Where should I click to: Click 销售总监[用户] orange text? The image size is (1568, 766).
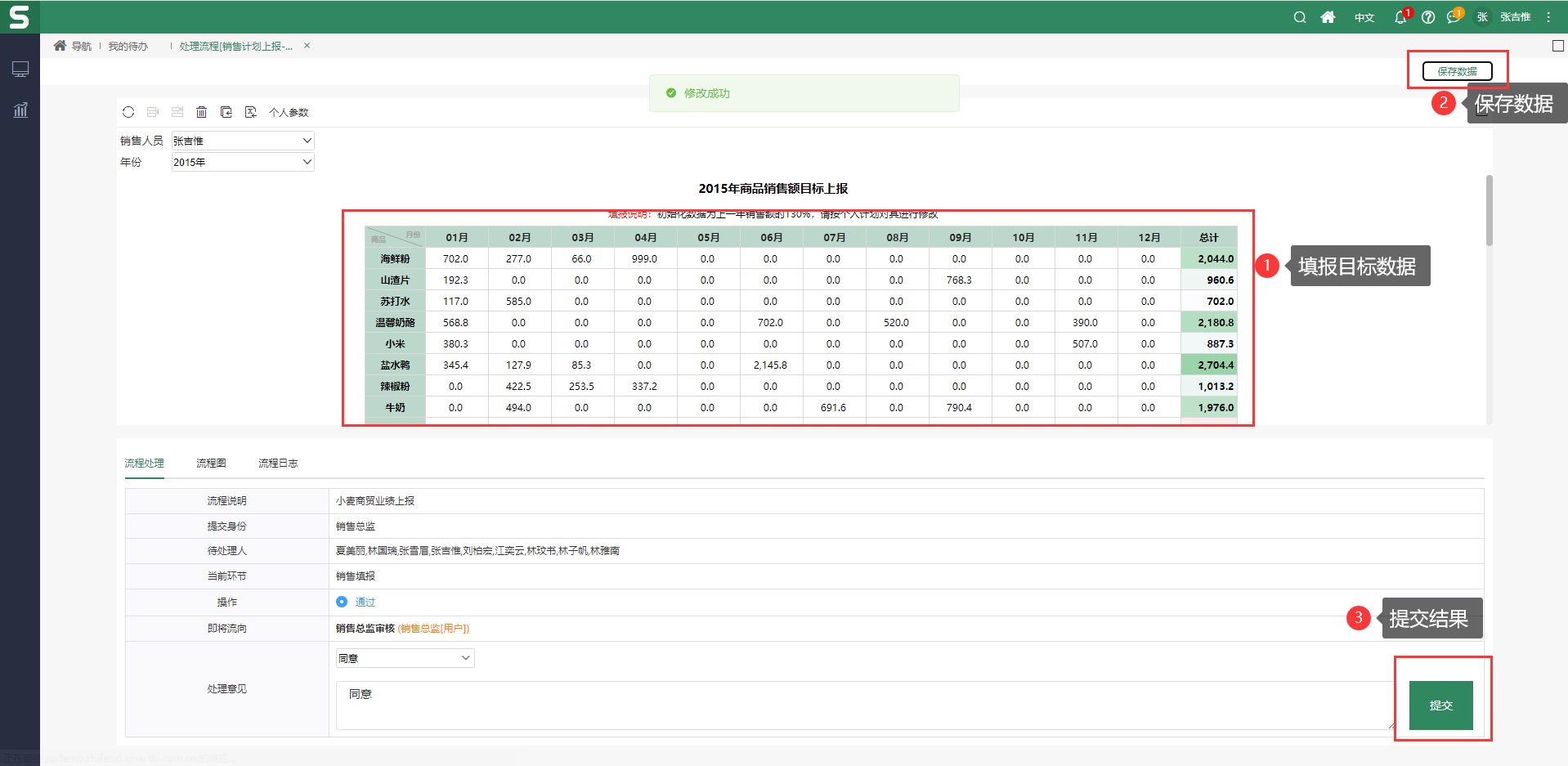click(433, 628)
